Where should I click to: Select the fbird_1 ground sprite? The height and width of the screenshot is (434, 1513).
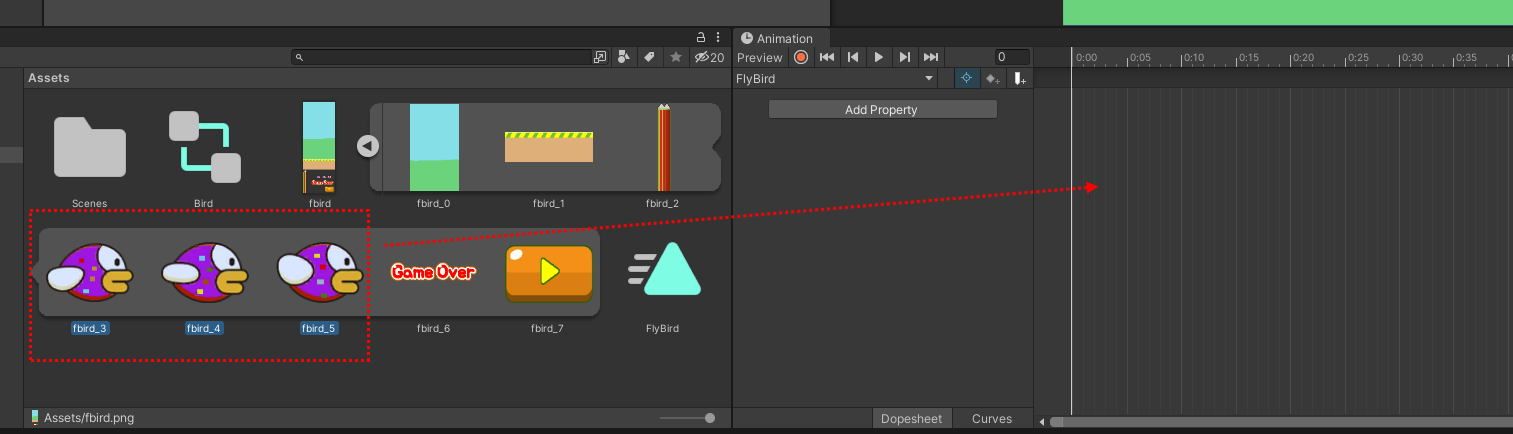(548, 147)
